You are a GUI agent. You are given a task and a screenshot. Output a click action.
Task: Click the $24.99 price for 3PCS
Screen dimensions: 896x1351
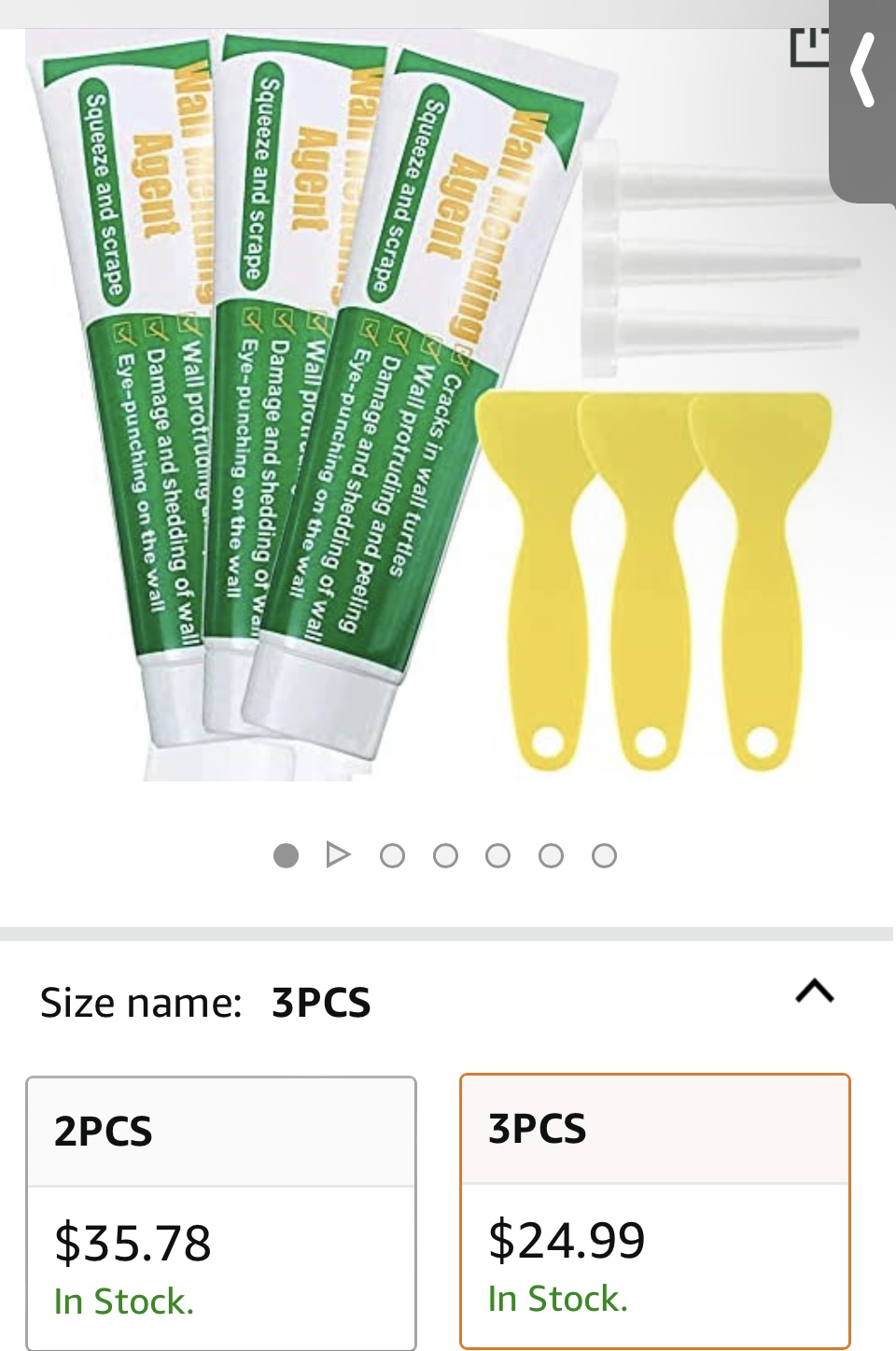pos(567,1240)
